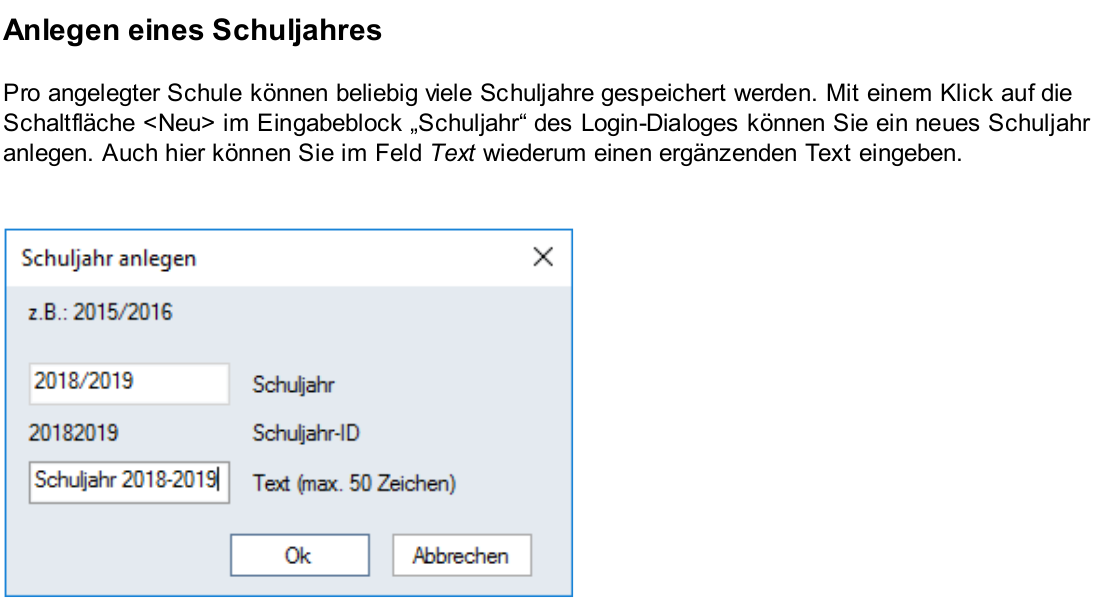Click the word Eingabeblock in the description
This screenshot has width=1093, height=601.
pos(330,123)
